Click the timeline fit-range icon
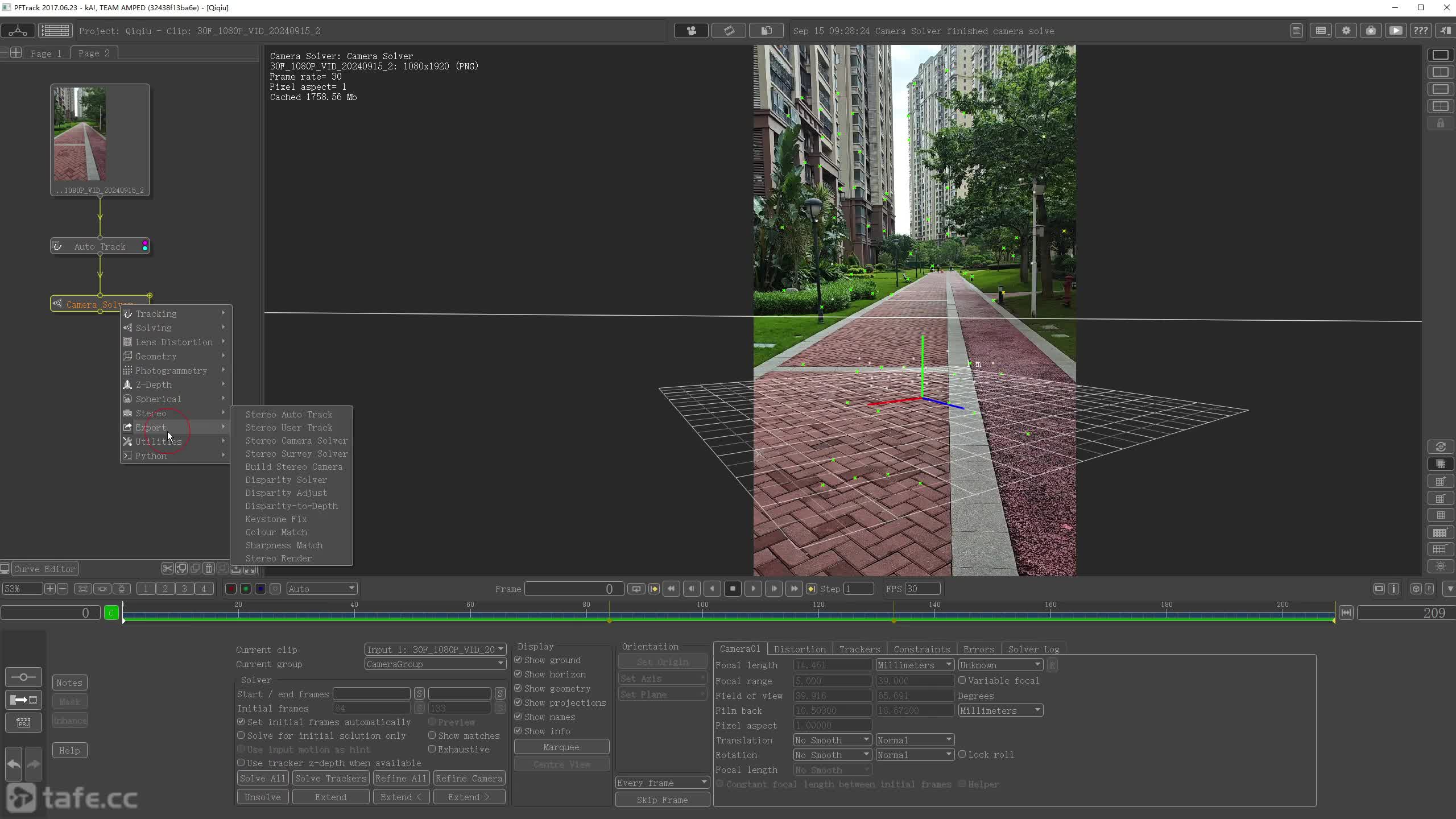1456x819 pixels. (1346, 613)
